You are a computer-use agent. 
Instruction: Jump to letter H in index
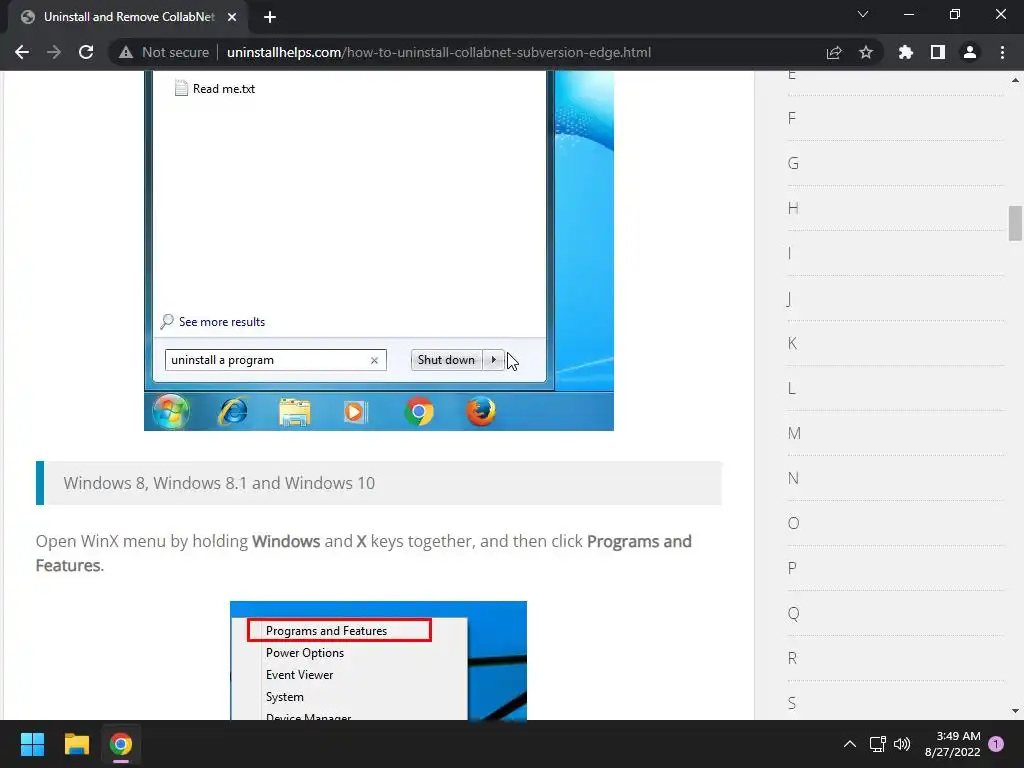[x=793, y=208]
